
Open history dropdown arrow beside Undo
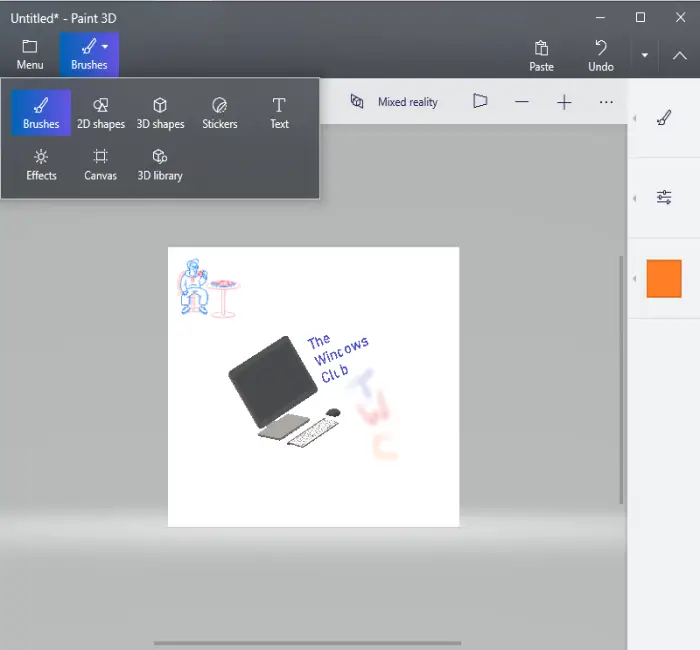coord(645,55)
